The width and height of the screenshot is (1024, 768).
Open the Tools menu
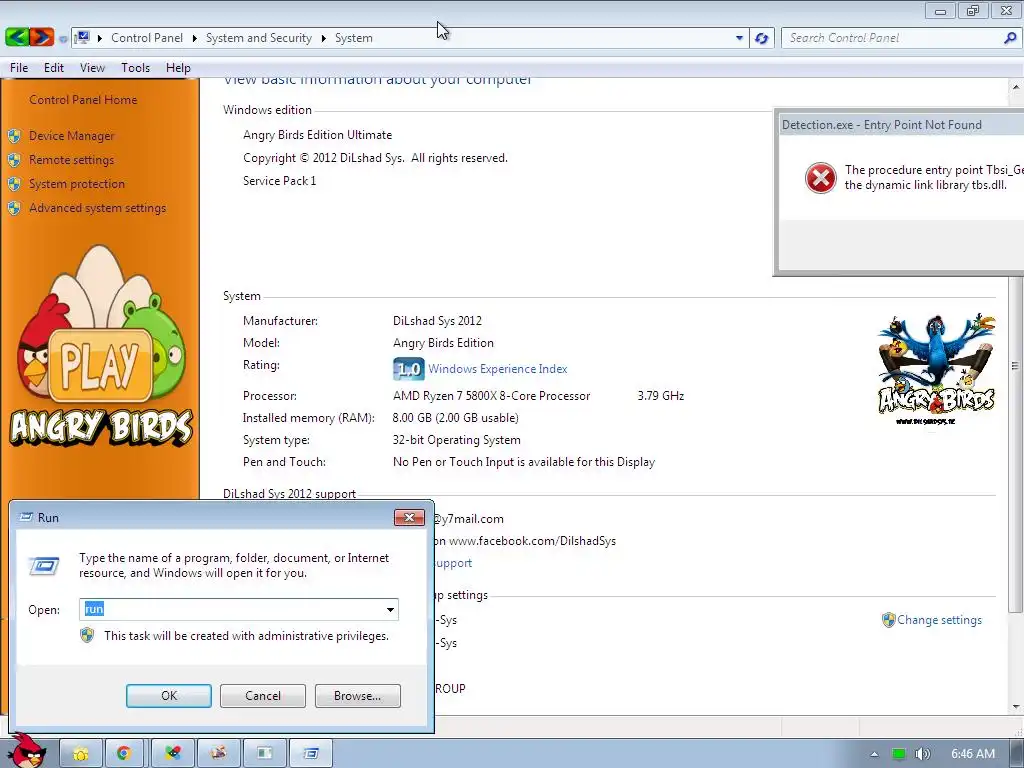[x=135, y=67]
